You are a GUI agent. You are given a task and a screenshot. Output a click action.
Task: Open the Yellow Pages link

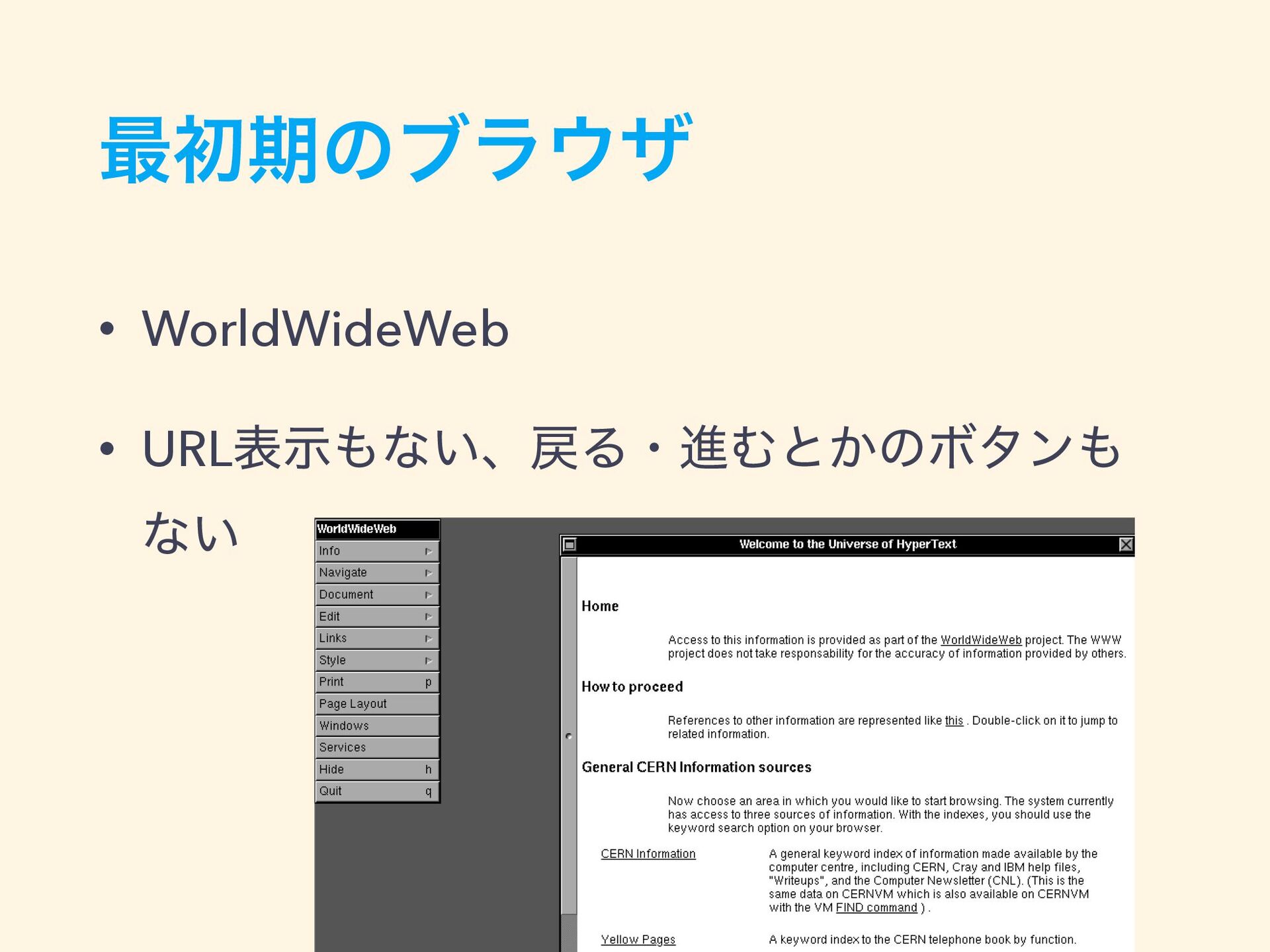coord(638,939)
